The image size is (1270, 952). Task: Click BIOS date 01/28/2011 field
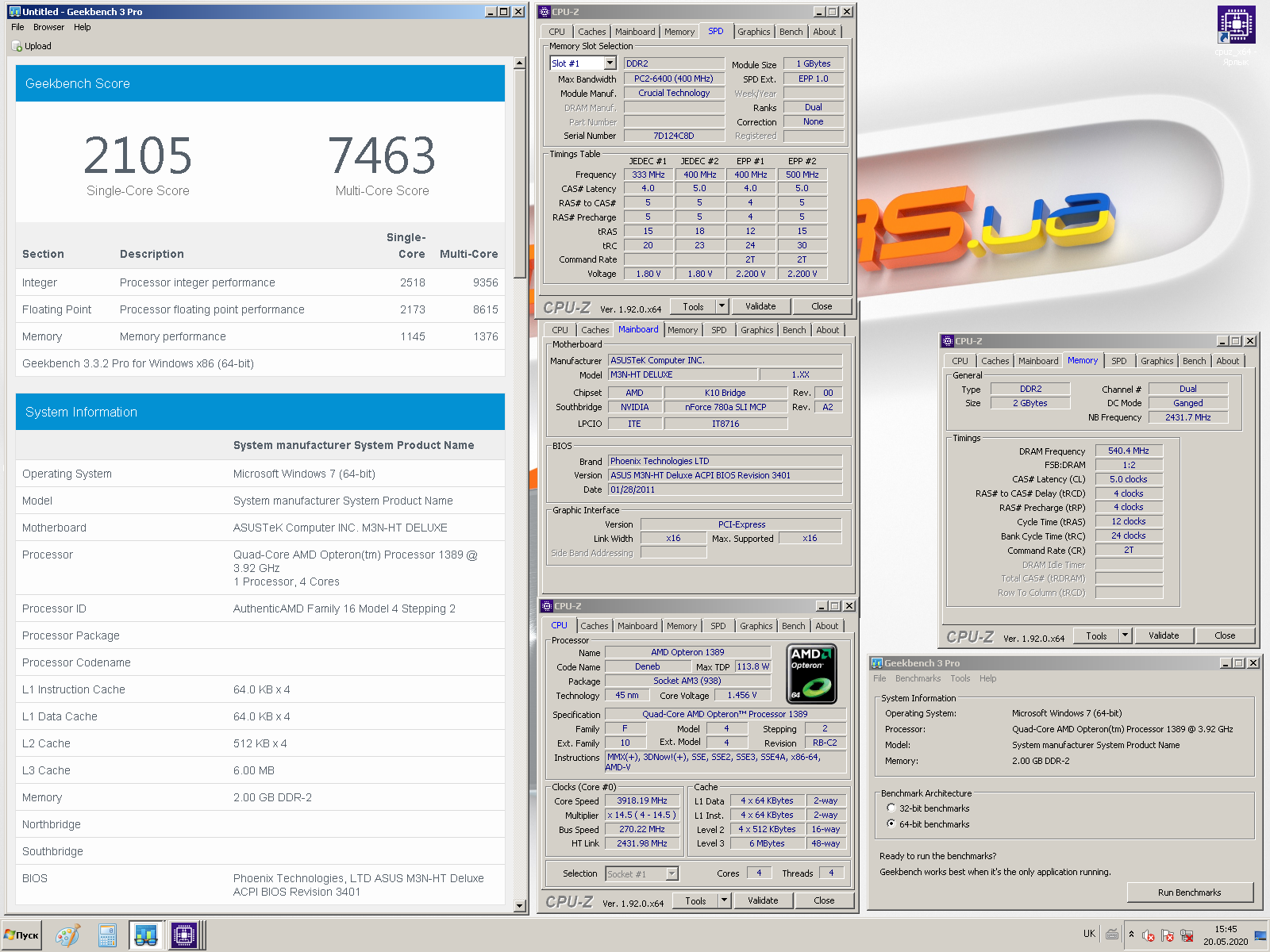pos(725,489)
